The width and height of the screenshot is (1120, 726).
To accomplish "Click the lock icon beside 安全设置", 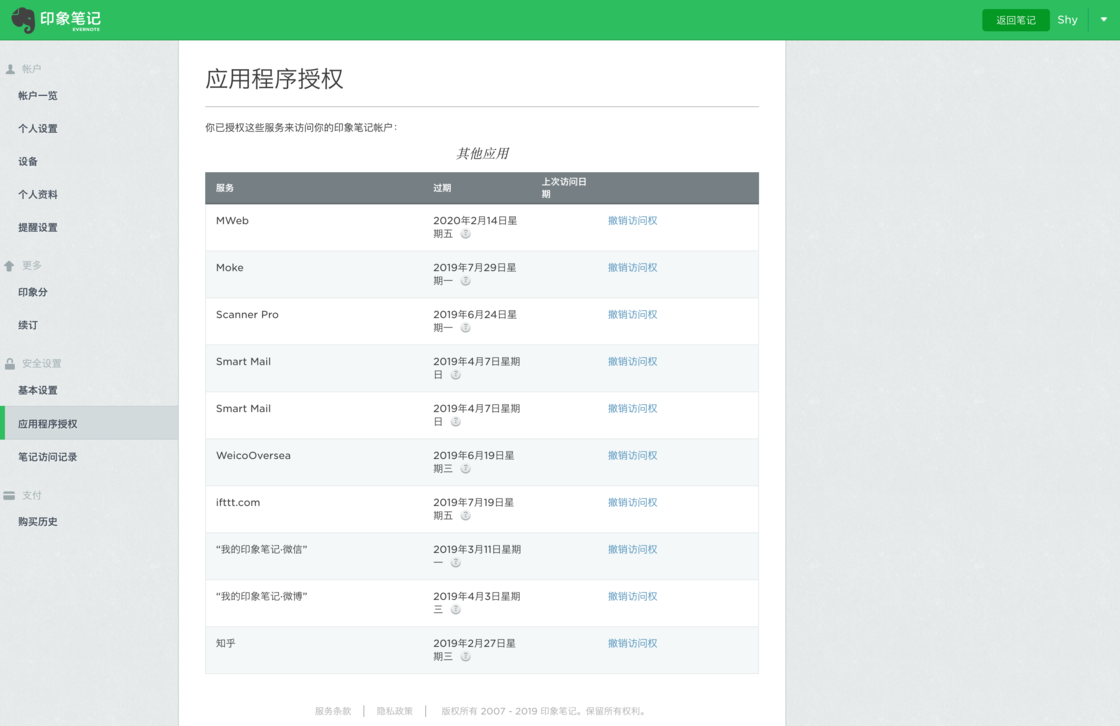I will 11,362.
